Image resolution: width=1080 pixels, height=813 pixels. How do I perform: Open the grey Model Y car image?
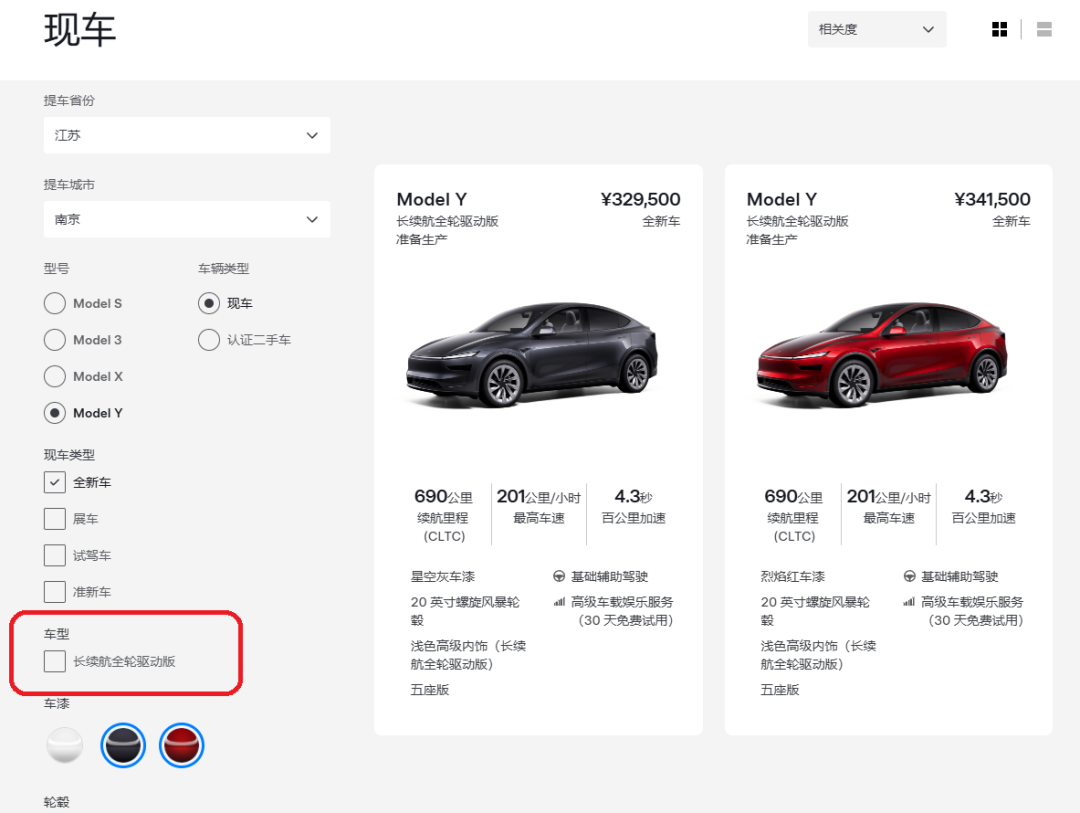point(532,353)
